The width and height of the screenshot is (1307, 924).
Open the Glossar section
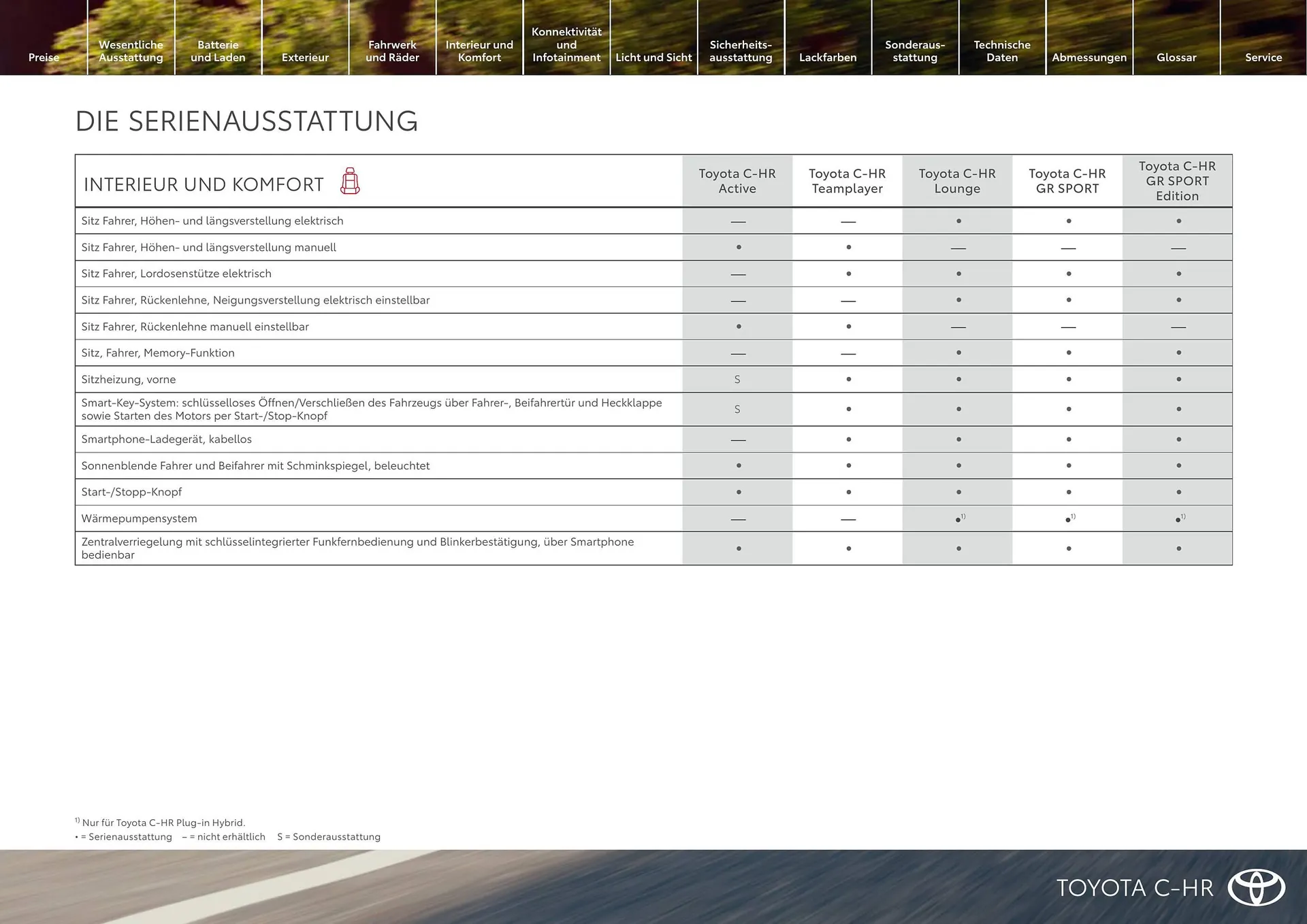click(1176, 57)
